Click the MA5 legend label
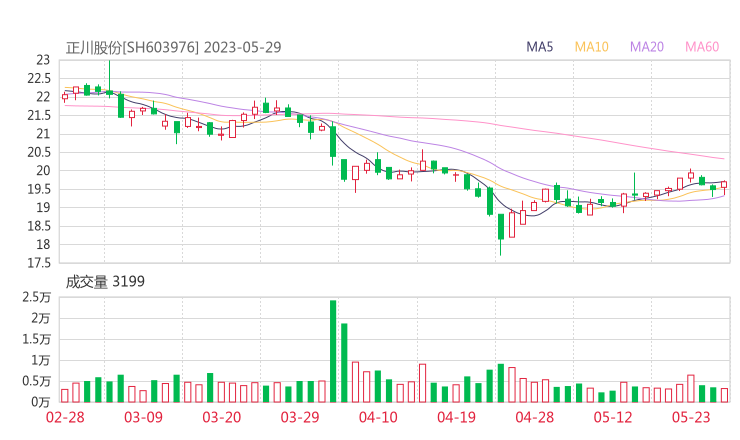 pyautogui.click(x=539, y=47)
